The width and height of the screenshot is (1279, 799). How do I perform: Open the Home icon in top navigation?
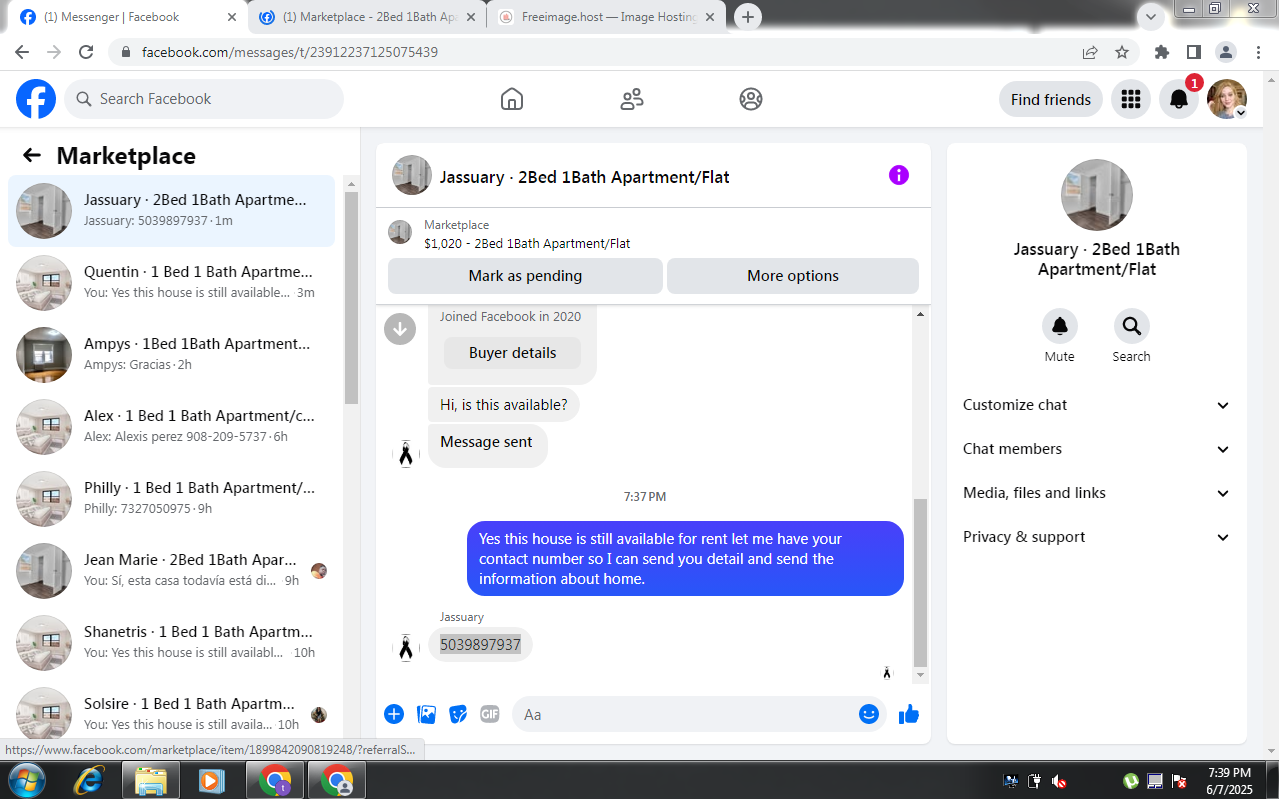[512, 99]
